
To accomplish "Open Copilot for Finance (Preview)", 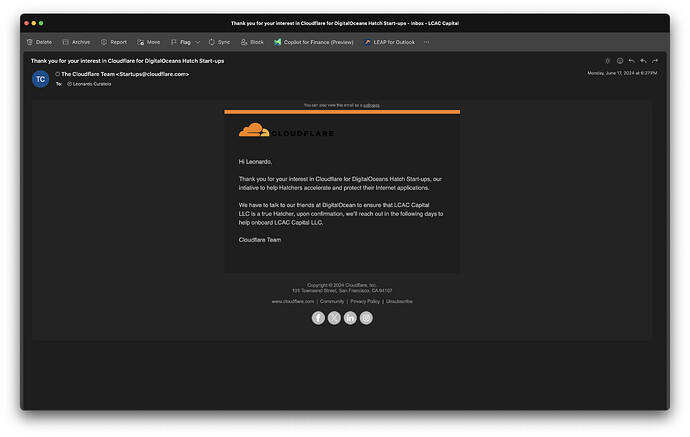I will tap(313, 42).
